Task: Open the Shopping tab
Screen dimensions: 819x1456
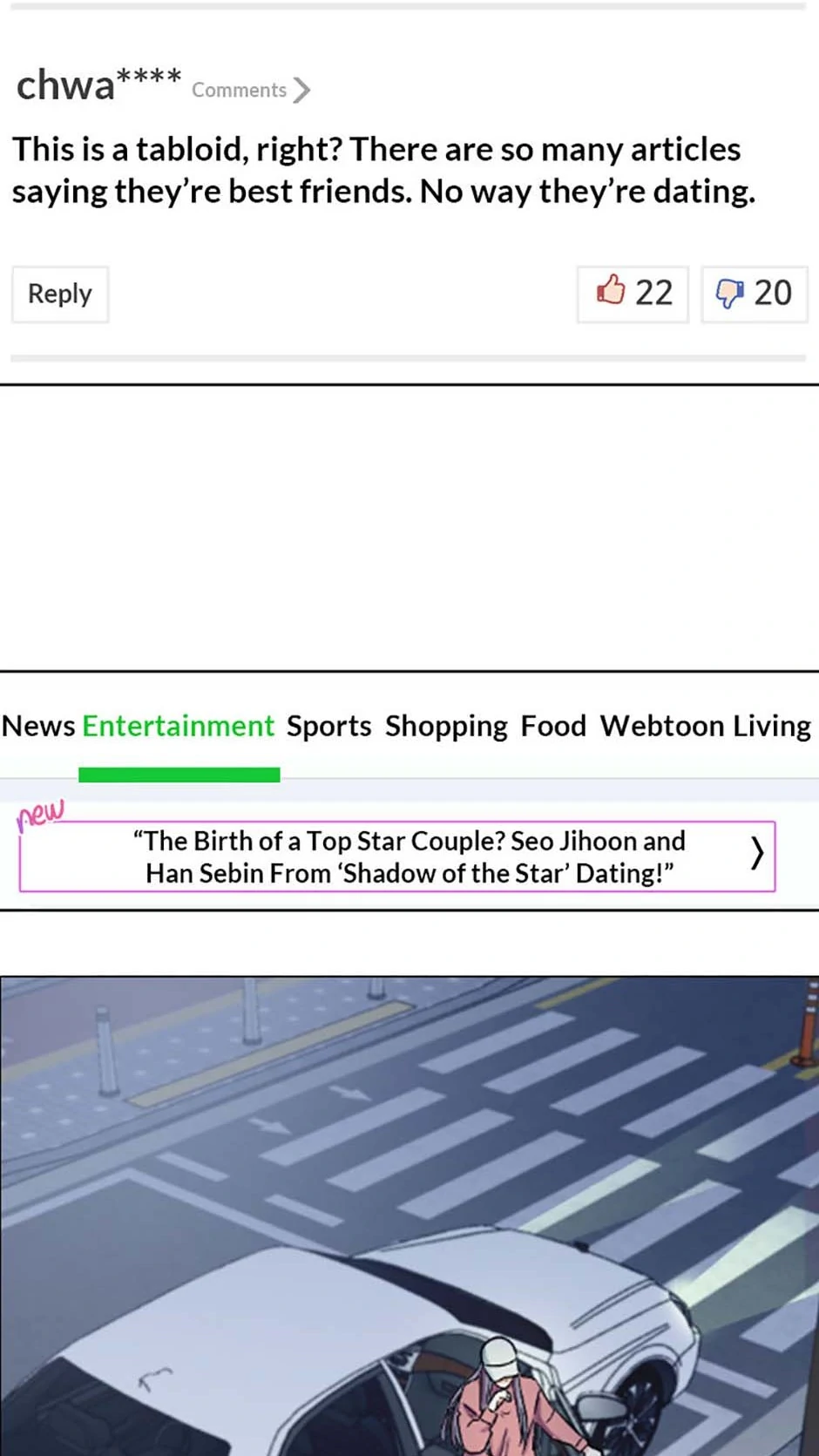Action: [x=446, y=726]
